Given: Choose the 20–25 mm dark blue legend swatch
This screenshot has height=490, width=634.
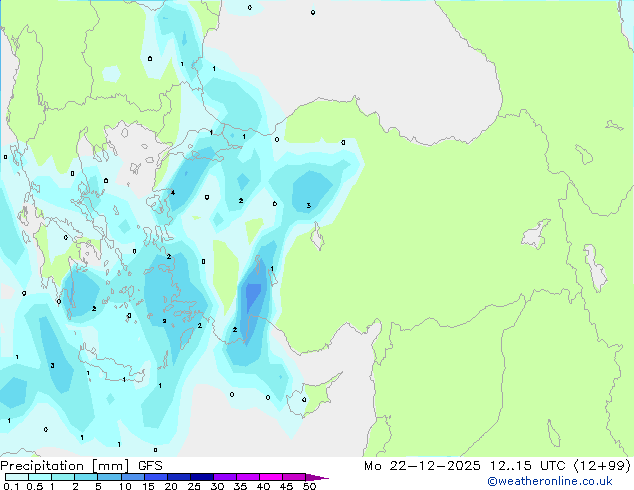Looking at the screenshot, I should 178,477.
